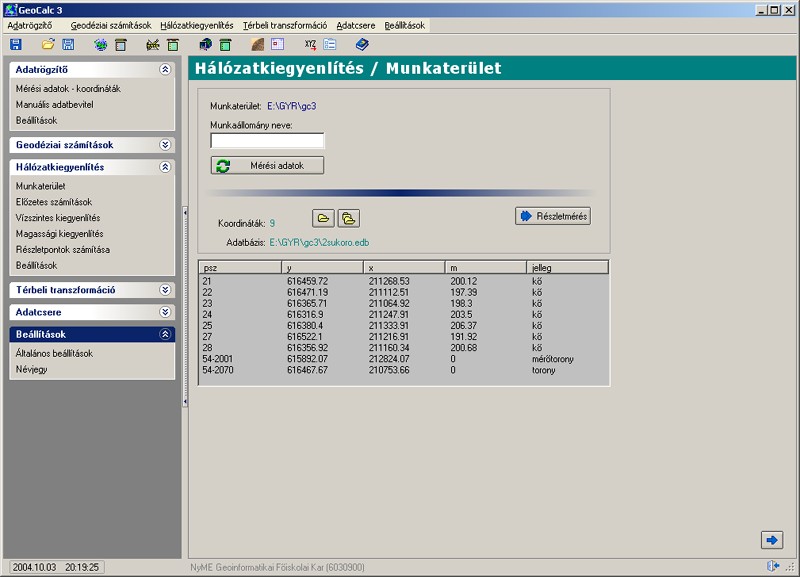The width and height of the screenshot is (800, 577).
Task: Click the Mérési adatok button
Action: [267, 165]
